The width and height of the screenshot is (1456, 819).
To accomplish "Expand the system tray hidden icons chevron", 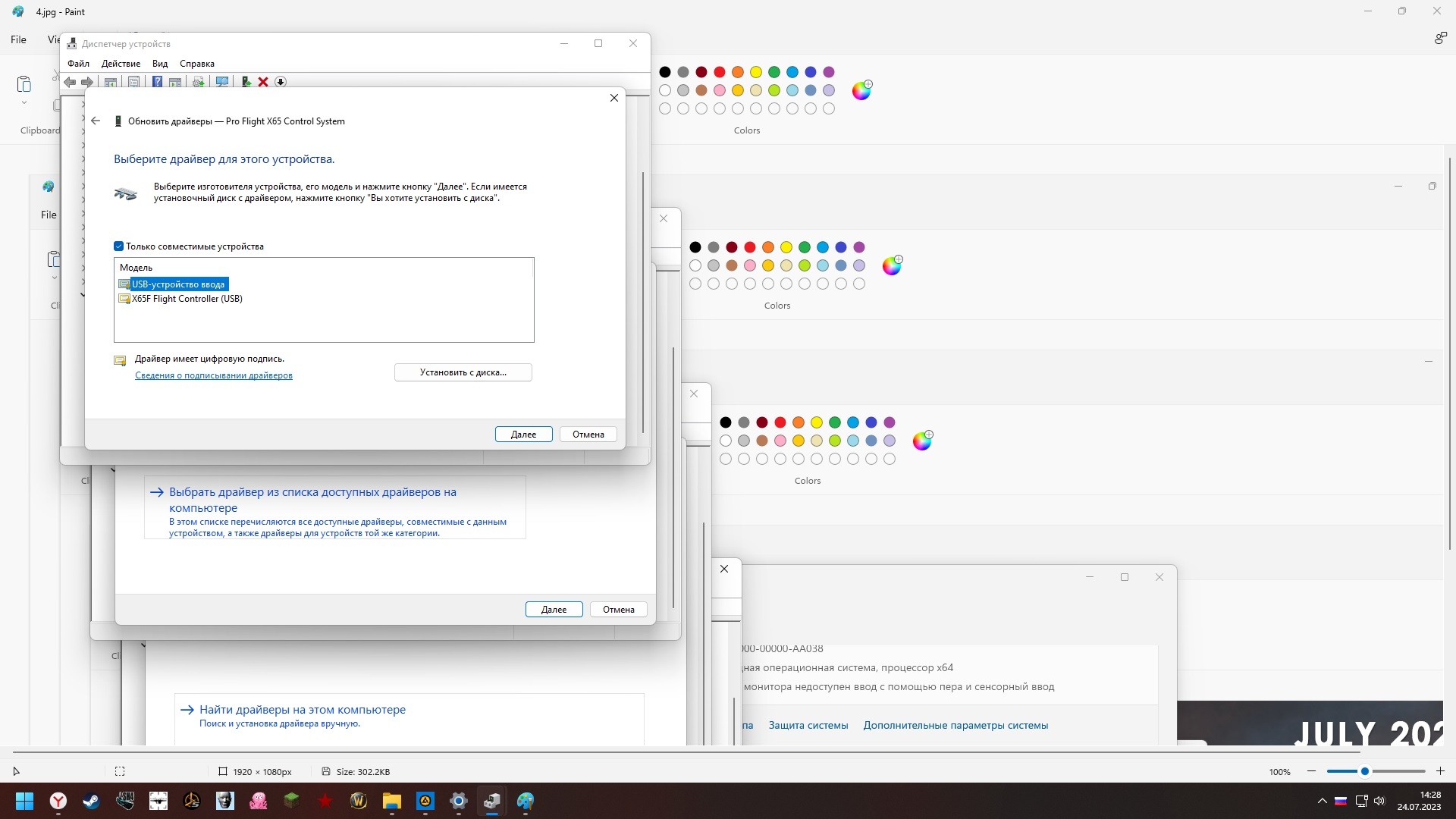I will tap(1322, 801).
